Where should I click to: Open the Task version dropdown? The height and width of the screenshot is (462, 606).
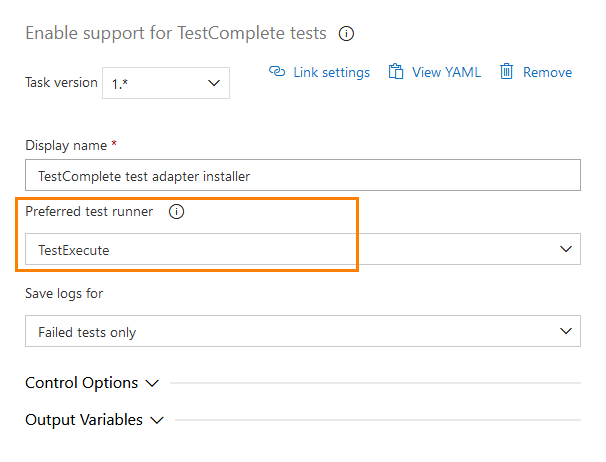166,83
